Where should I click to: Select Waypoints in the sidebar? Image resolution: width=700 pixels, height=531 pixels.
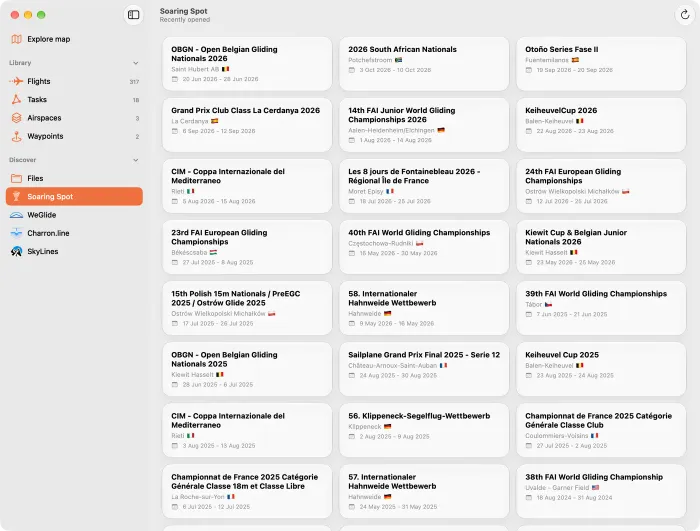(74, 136)
